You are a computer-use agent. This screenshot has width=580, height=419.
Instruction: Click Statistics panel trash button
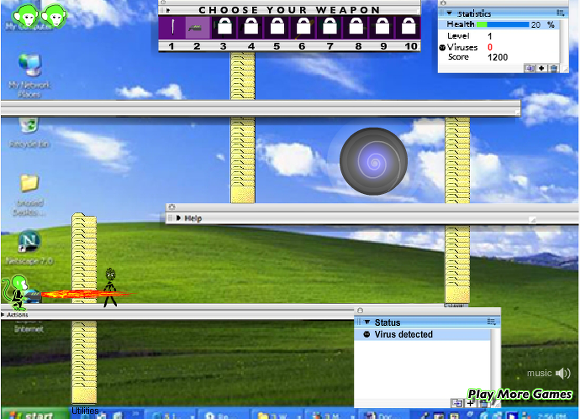553,68
